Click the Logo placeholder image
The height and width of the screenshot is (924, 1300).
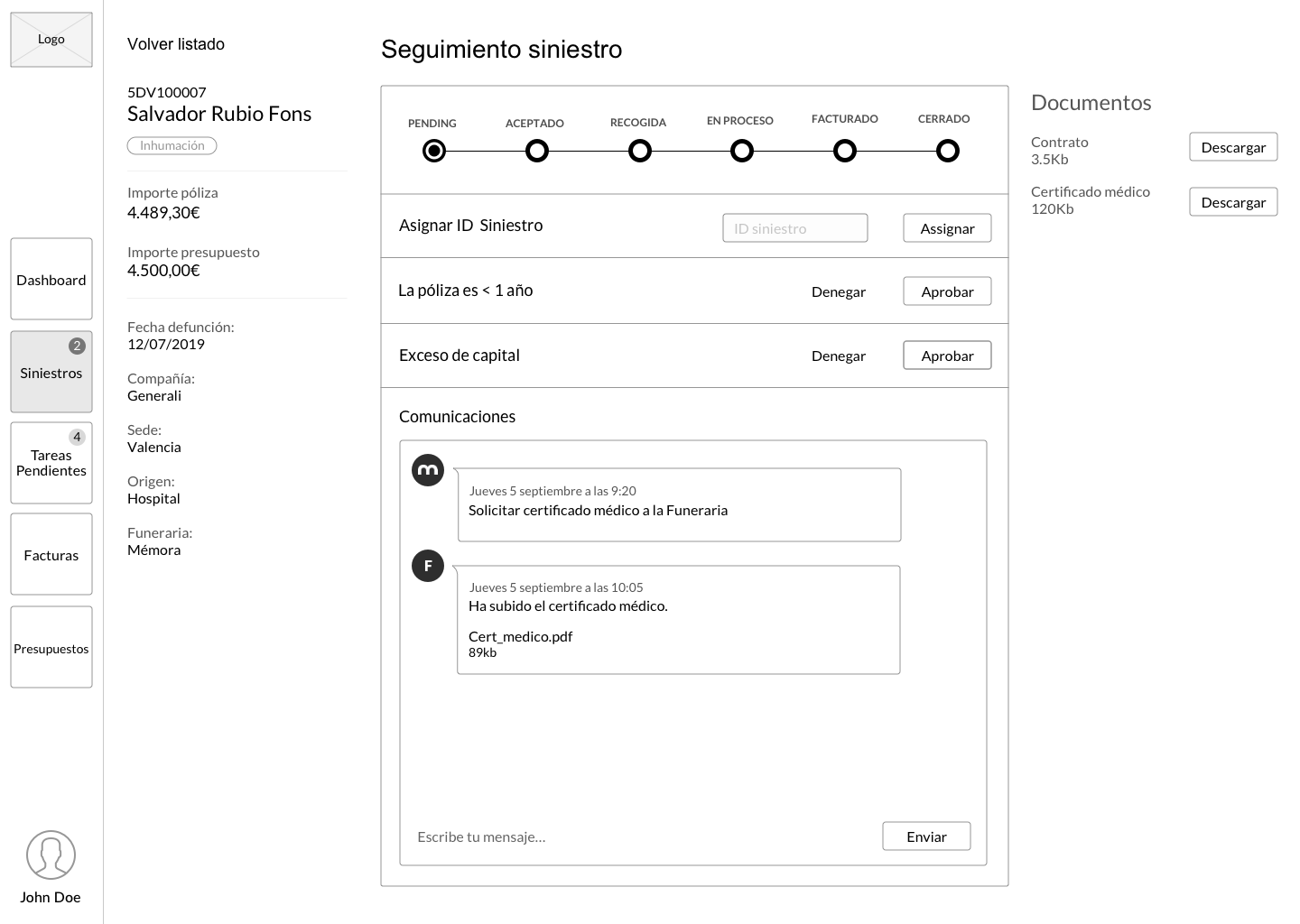[x=51, y=40]
